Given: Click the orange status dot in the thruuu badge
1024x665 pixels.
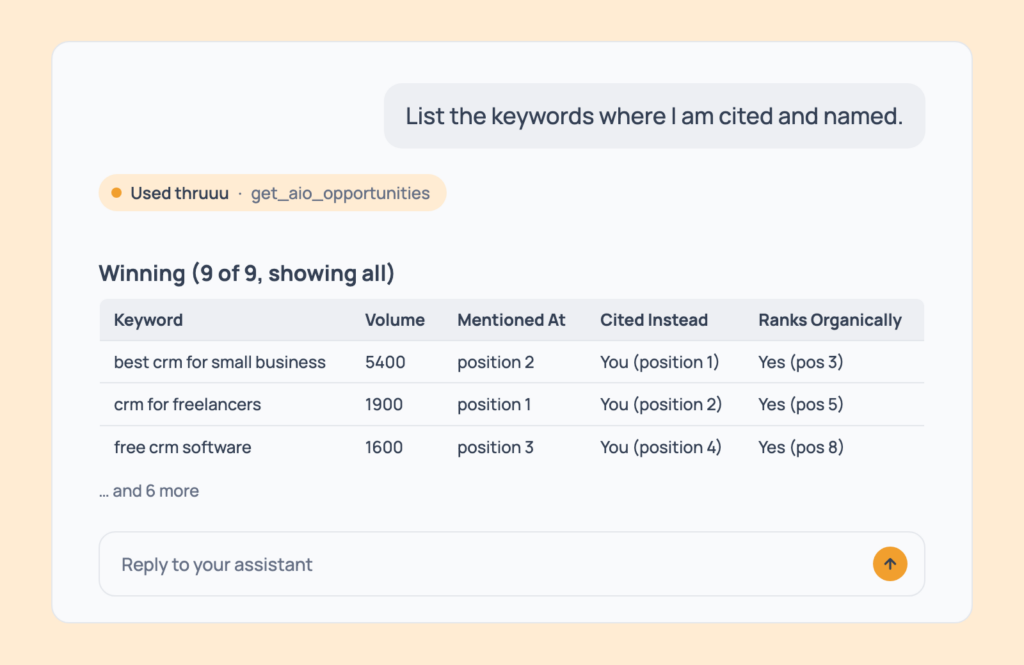Looking at the screenshot, I should pos(116,193).
